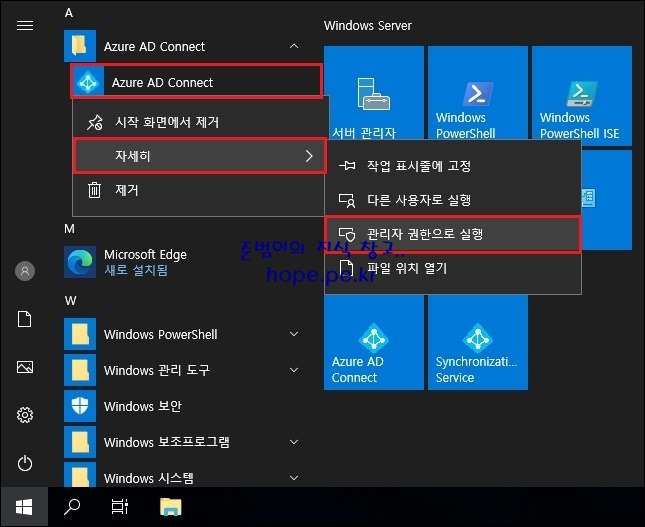Expand the Windows 시스템 chevron
The image size is (645, 527).
click(294, 478)
